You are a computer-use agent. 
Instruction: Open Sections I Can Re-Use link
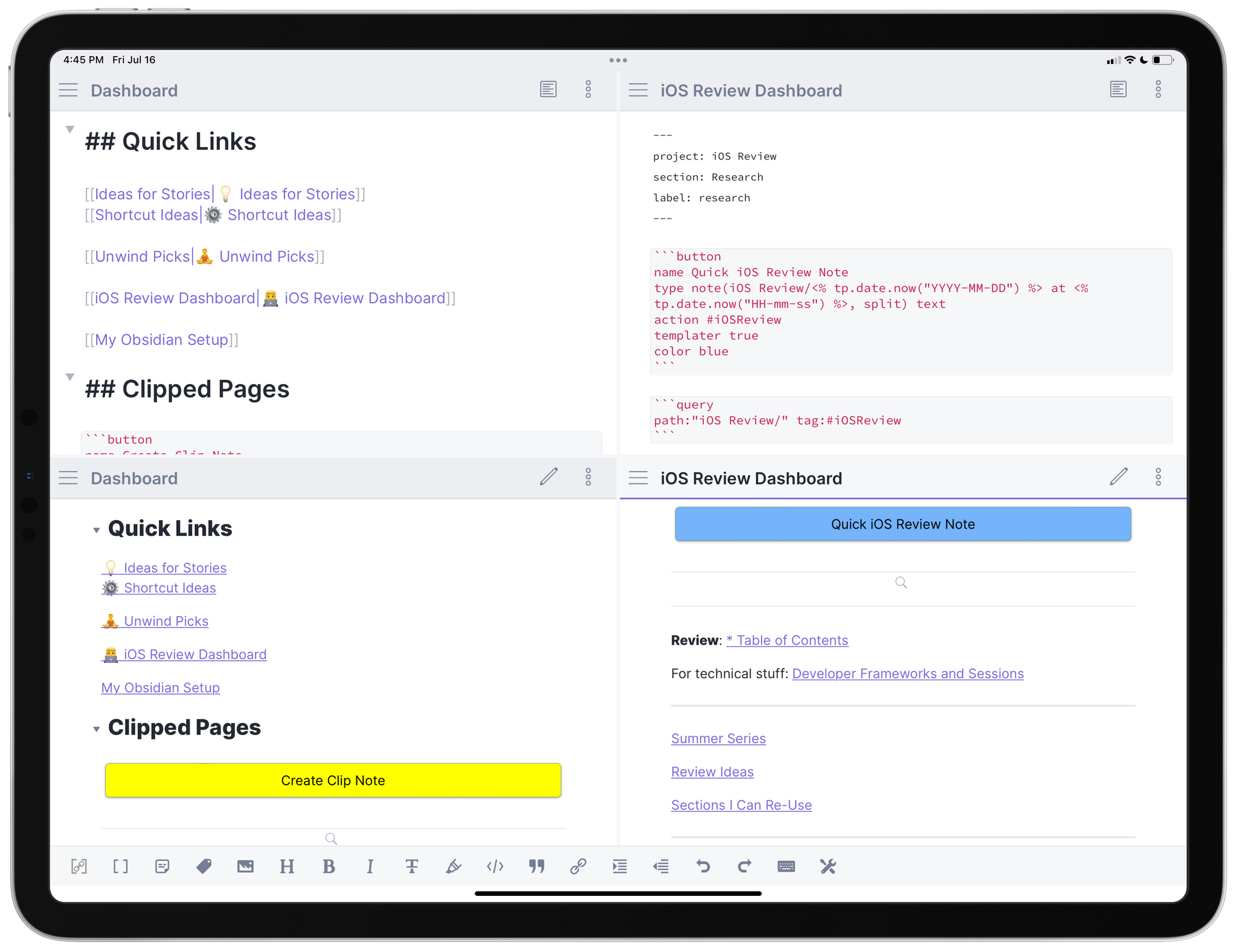(x=741, y=805)
